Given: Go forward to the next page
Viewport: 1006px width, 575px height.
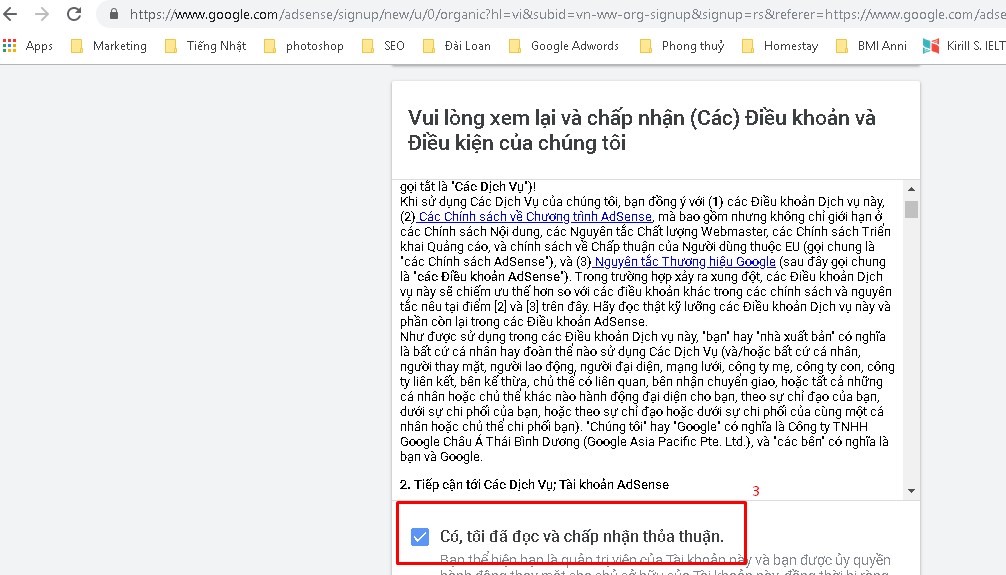Looking at the screenshot, I should point(42,13).
